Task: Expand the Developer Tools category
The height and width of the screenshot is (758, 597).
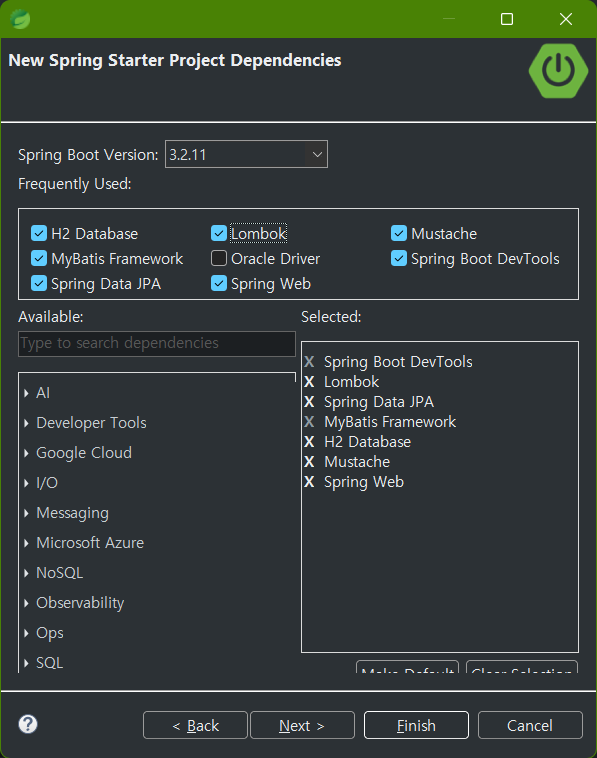Action: click(26, 423)
